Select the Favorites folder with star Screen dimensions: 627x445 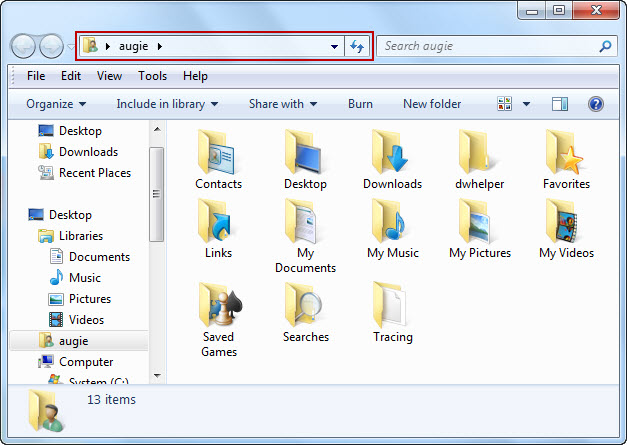tap(566, 153)
